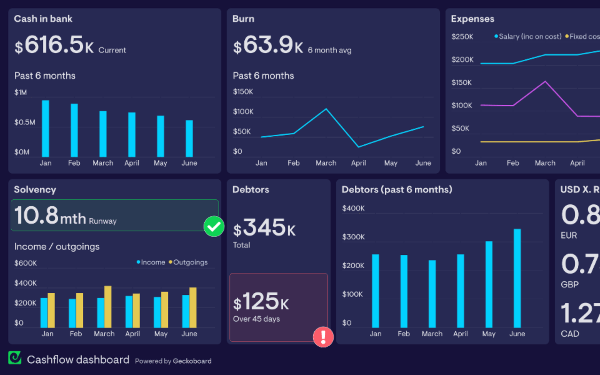This screenshot has height=375, width=600.
Task: Click the yellow Outgoings legend dot
Action: (x=171, y=262)
